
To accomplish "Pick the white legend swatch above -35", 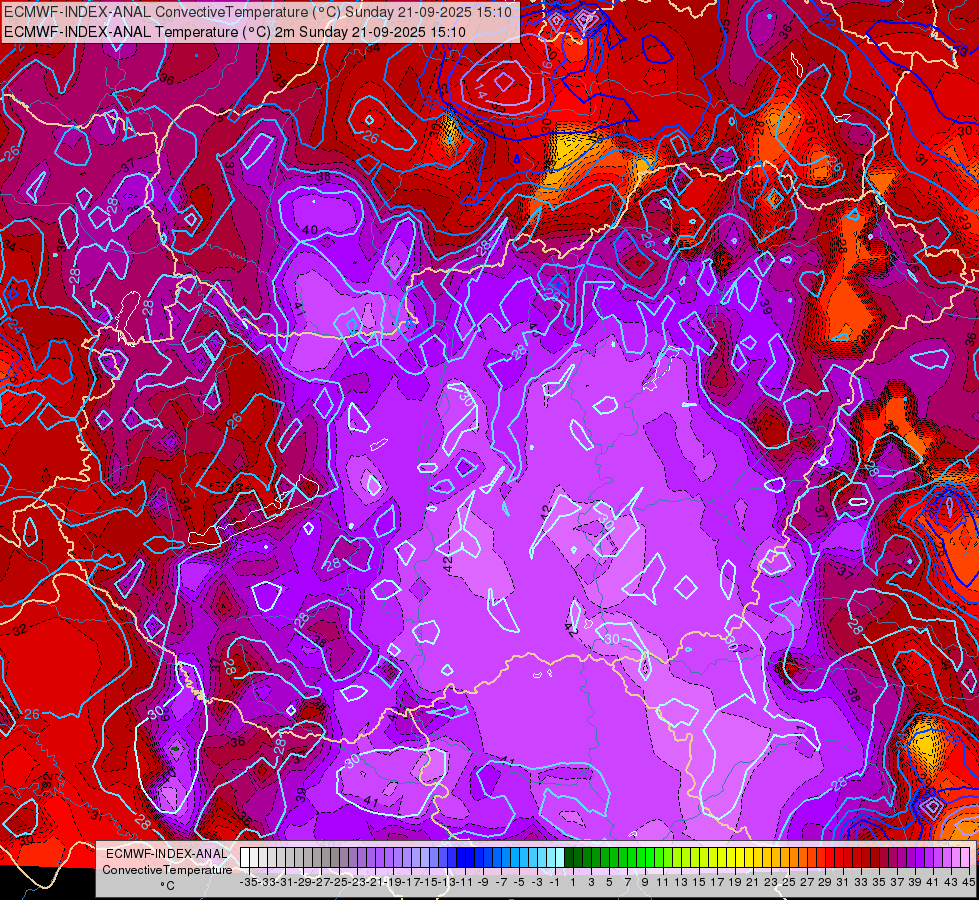I will pyautogui.click(x=245, y=858).
